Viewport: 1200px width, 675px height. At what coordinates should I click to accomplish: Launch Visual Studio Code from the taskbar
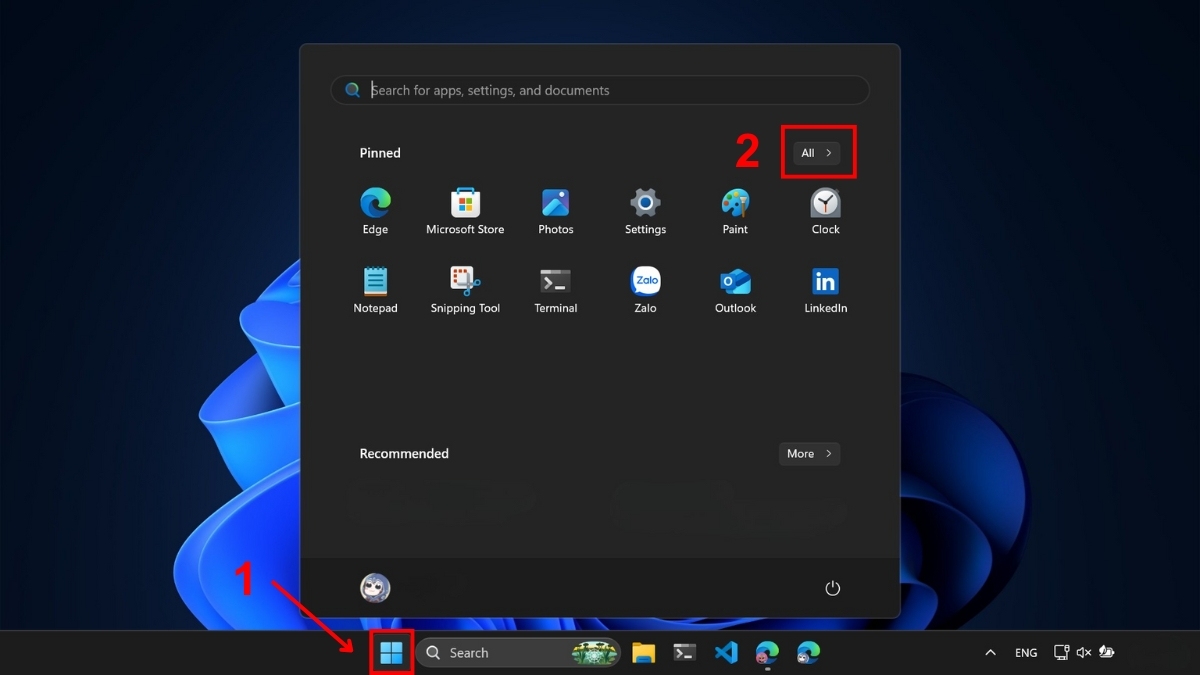[726, 652]
